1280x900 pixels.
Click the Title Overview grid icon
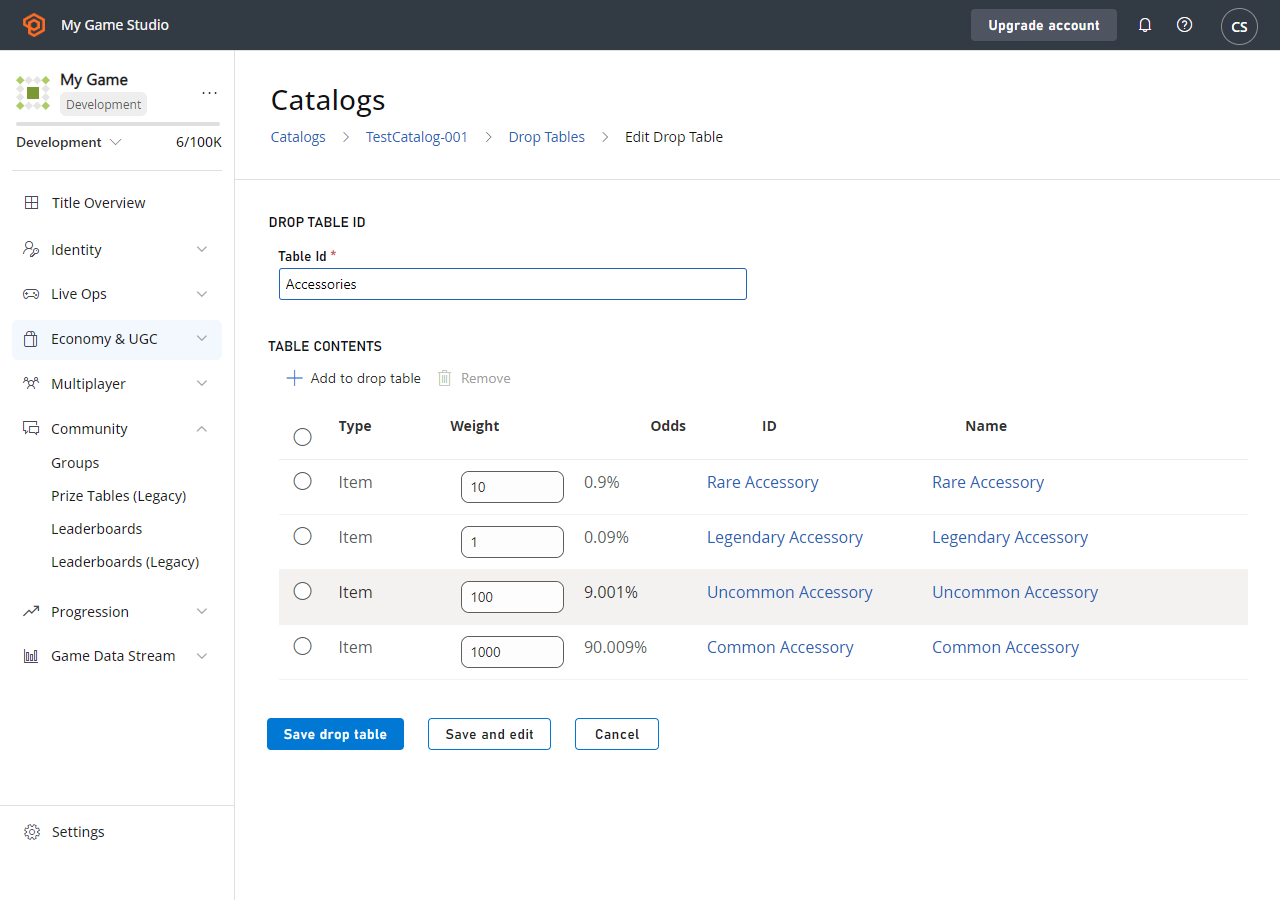tap(31, 203)
